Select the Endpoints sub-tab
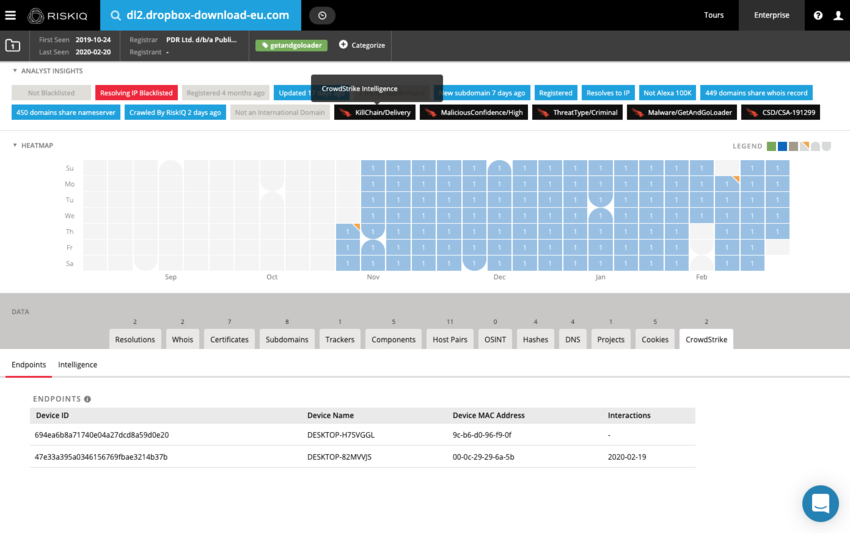The width and height of the screenshot is (850, 533). point(29,365)
